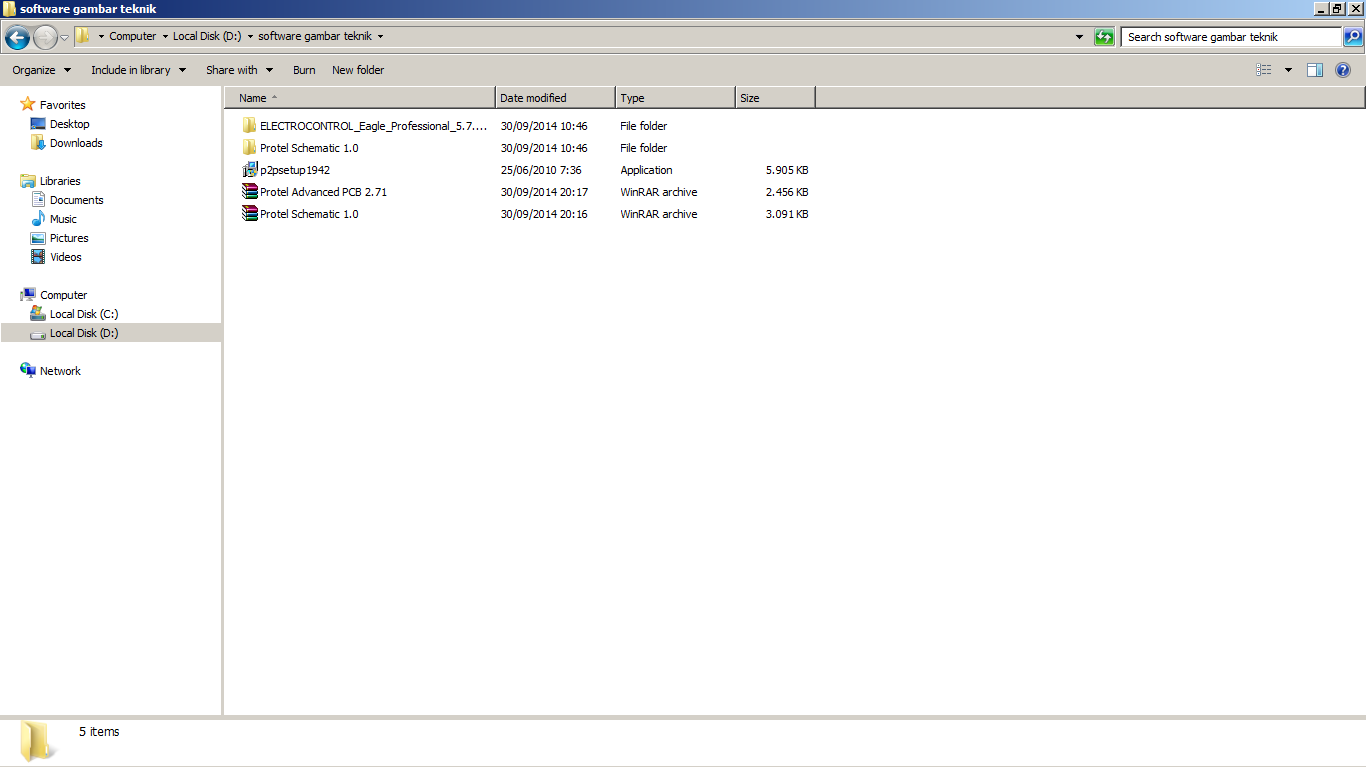Click the Libraries icon in sidebar
The width and height of the screenshot is (1366, 768).
[x=28, y=181]
